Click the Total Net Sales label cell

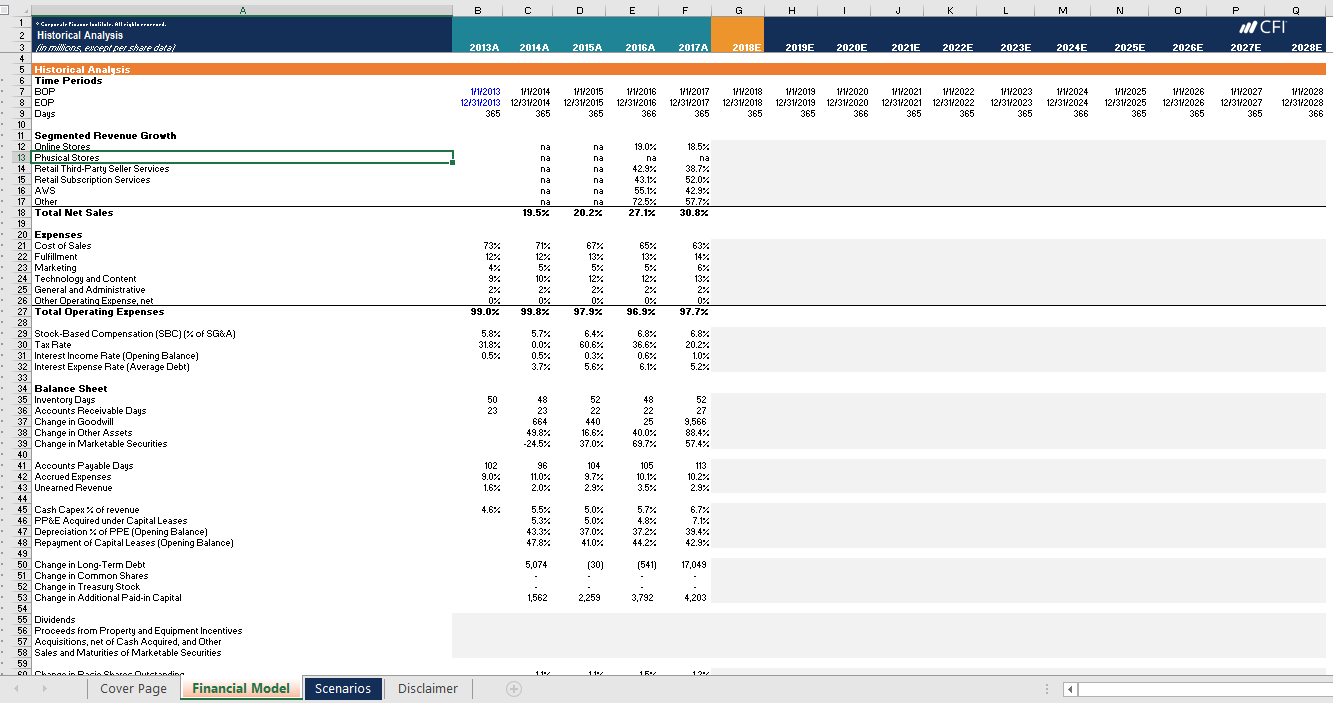click(73, 212)
